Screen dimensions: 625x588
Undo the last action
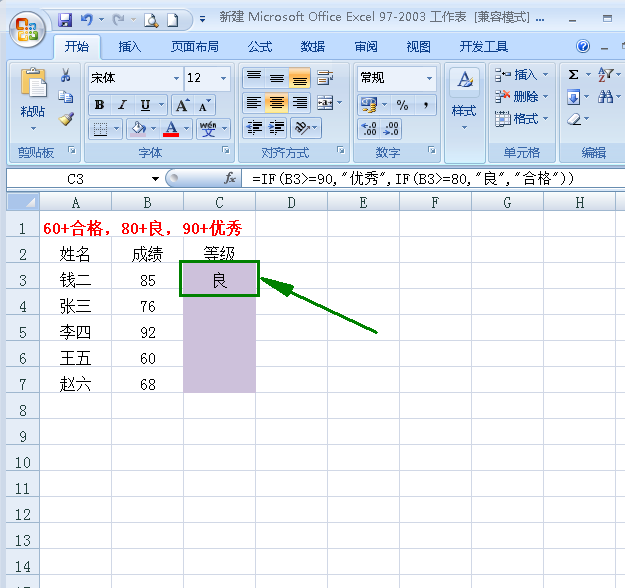pyautogui.click(x=86, y=19)
